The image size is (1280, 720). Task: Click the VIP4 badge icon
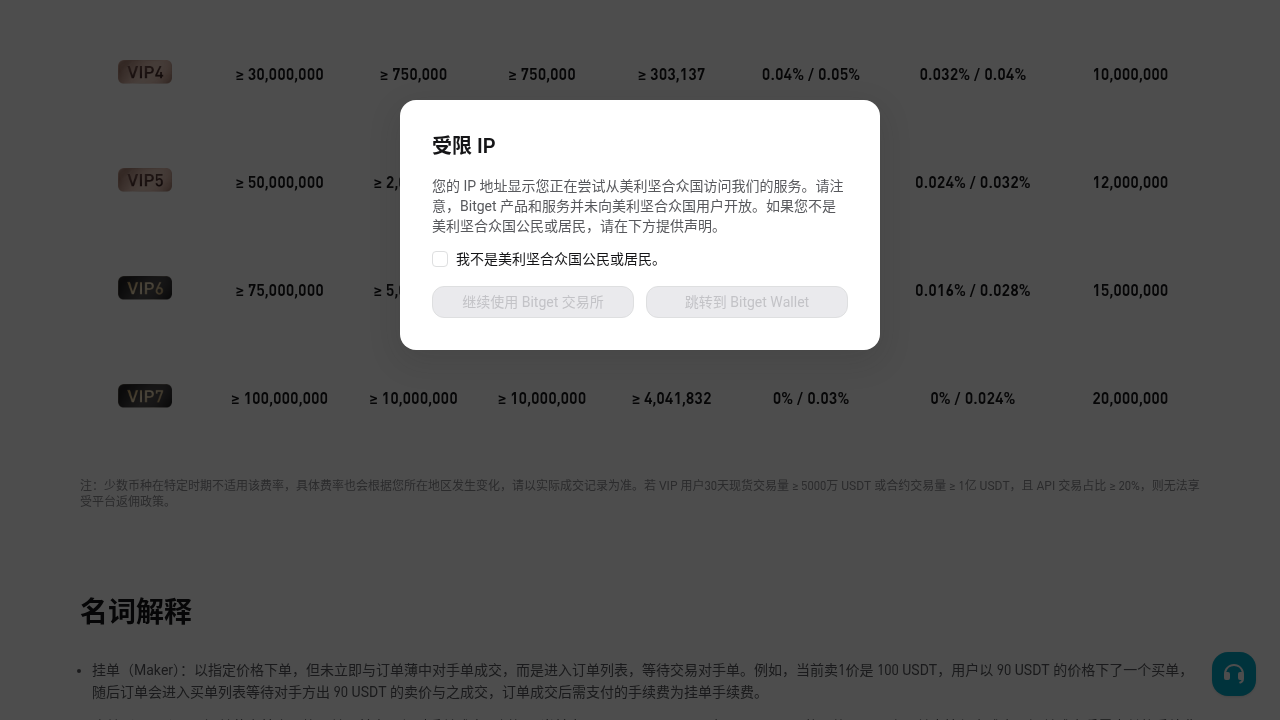(145, 72)
